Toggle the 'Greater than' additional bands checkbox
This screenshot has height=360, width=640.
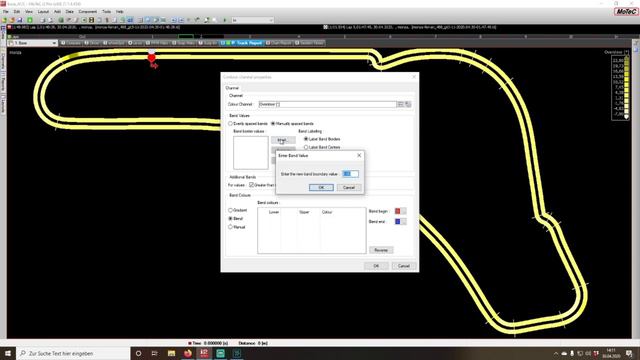pyautogui.click(x=251, y=185)
